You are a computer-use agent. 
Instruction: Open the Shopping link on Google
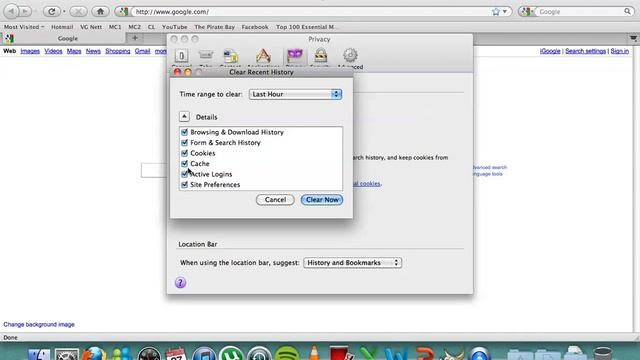pos(118,51)
